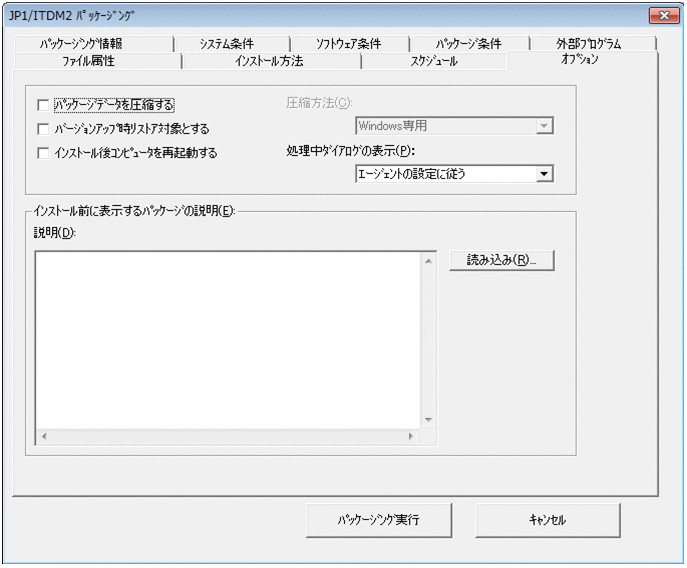This screenshot has width=687, height=568.
Task: Focus the 説明 description text area
Action: click(228, 340)
